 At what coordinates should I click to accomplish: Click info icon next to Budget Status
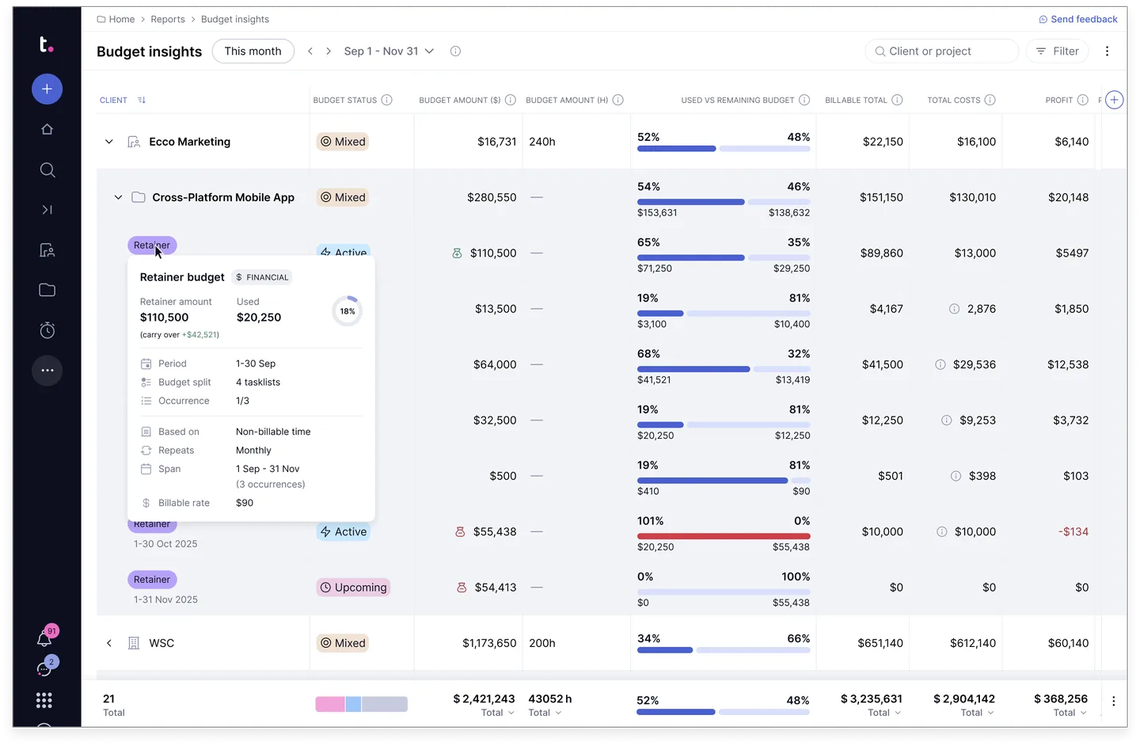point(387,100)
